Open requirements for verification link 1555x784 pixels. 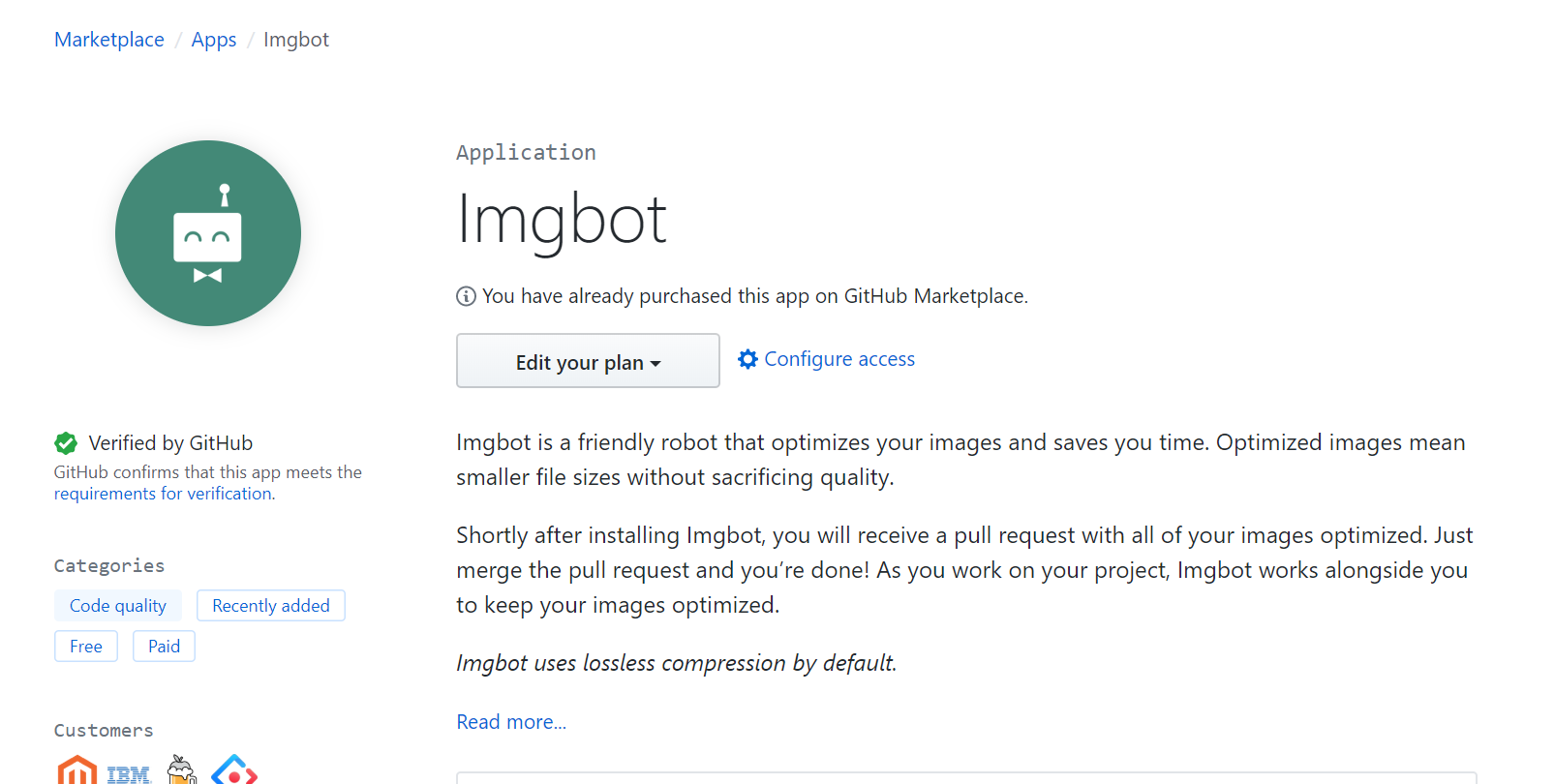[x=163, y=494]
